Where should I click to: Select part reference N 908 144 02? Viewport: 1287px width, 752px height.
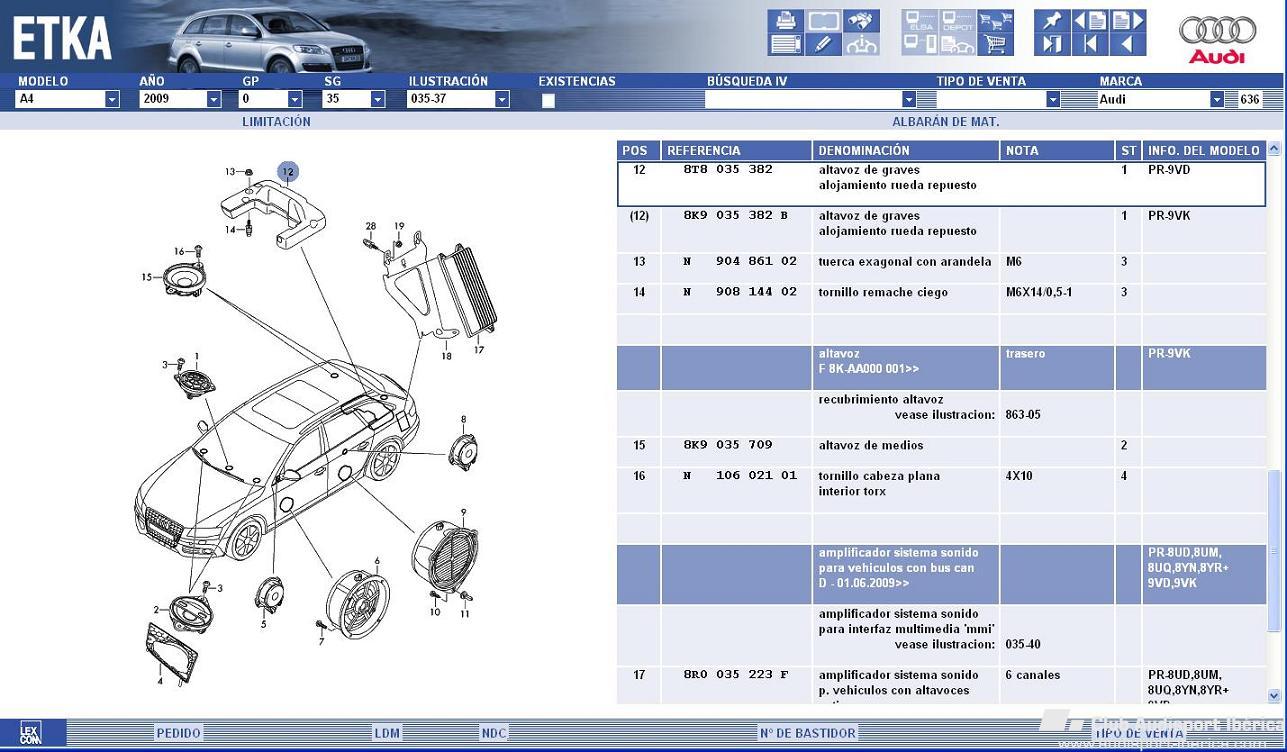(740, 293)
